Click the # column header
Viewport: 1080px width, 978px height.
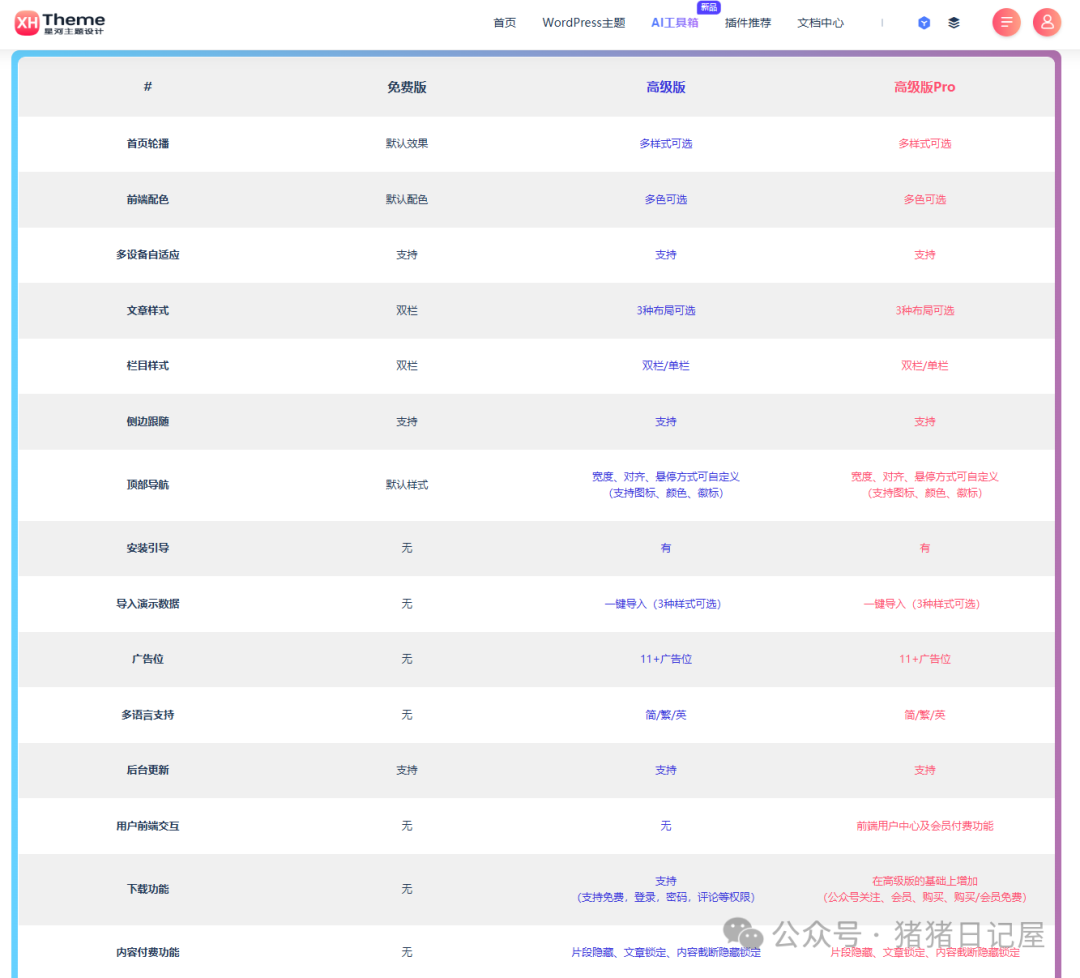click(x=147, y=86)
